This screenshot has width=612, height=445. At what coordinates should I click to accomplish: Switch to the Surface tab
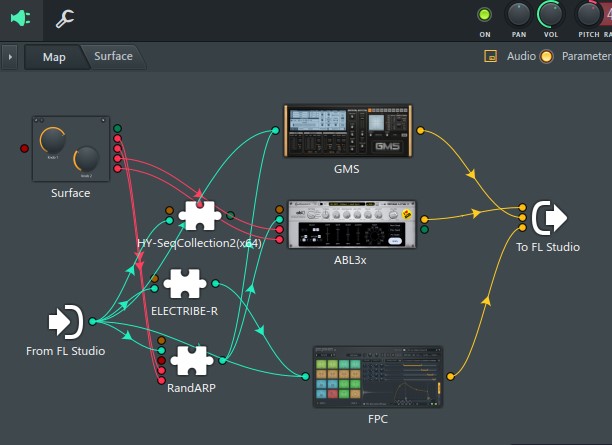pos(113,56)
